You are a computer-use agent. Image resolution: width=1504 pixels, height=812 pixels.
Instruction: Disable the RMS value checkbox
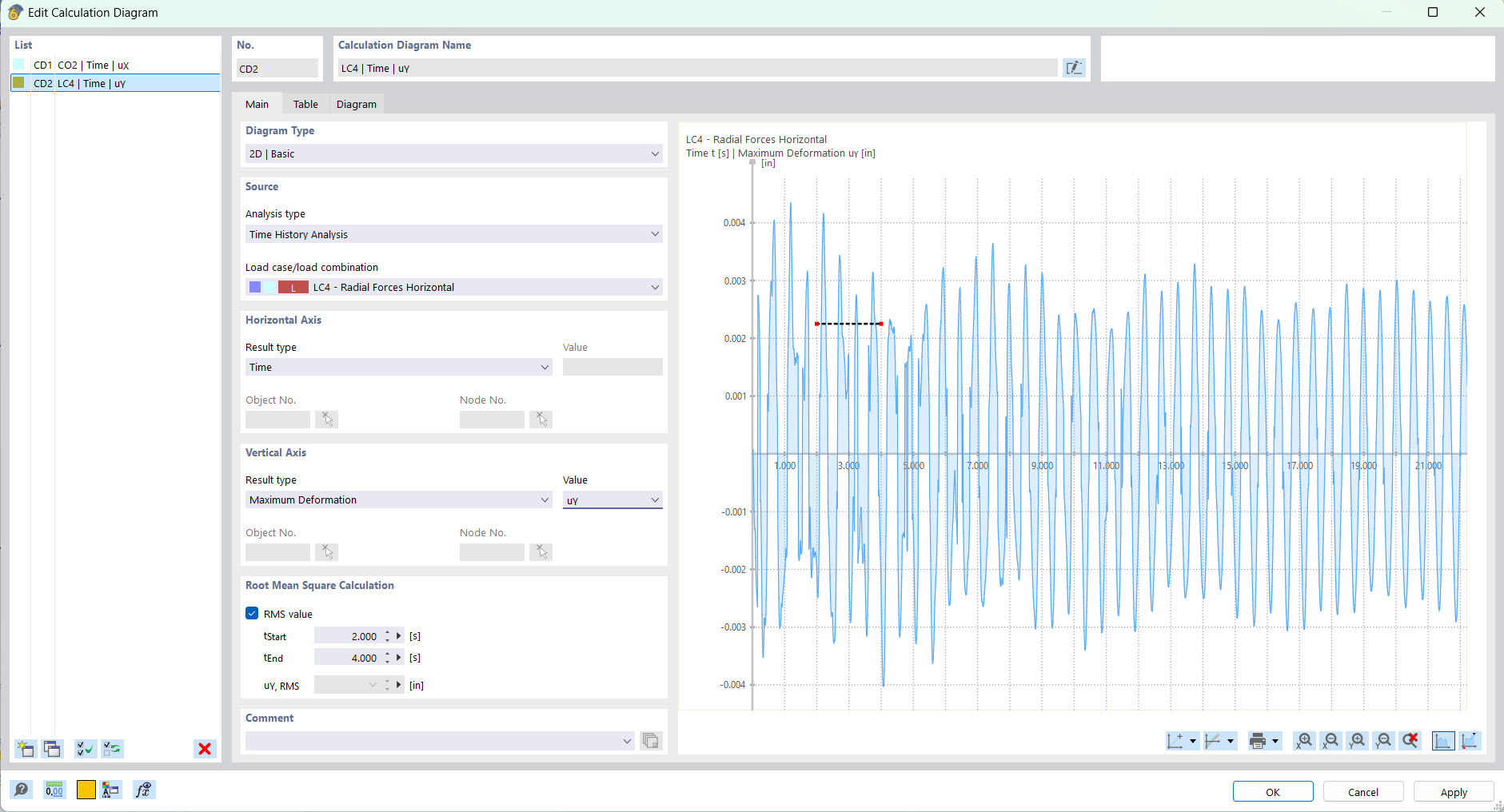tap(253, 613)
